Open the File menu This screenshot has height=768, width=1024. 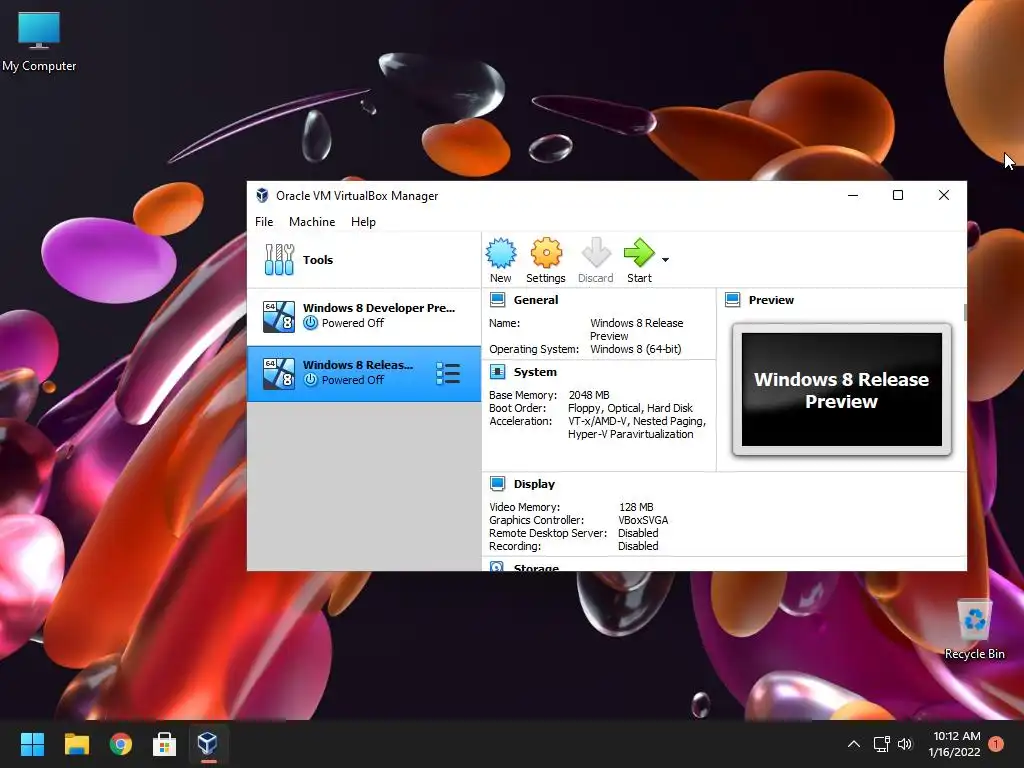click(x=264, y=222)
